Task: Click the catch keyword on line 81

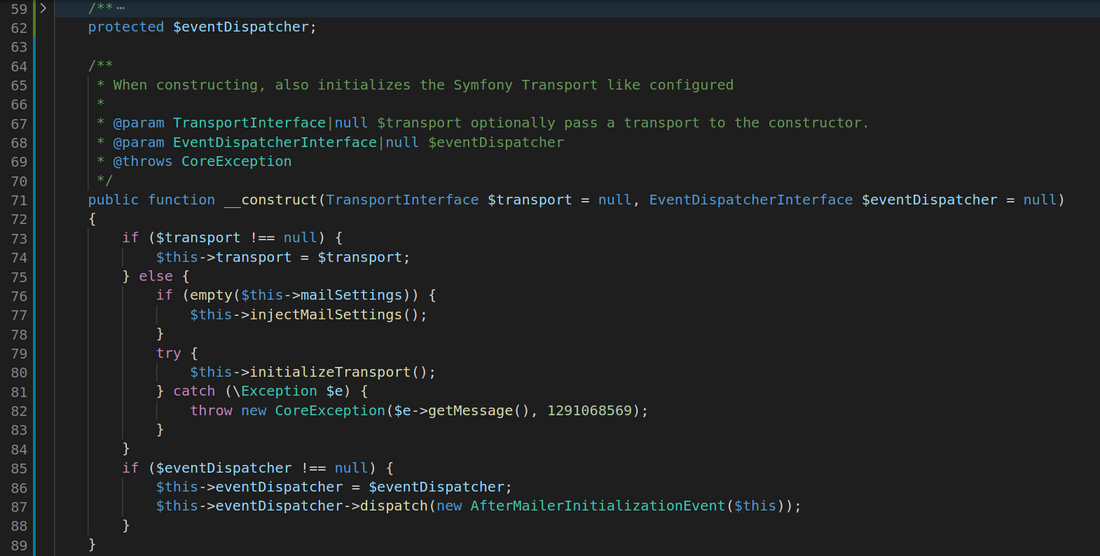Action: click(194, 391)
